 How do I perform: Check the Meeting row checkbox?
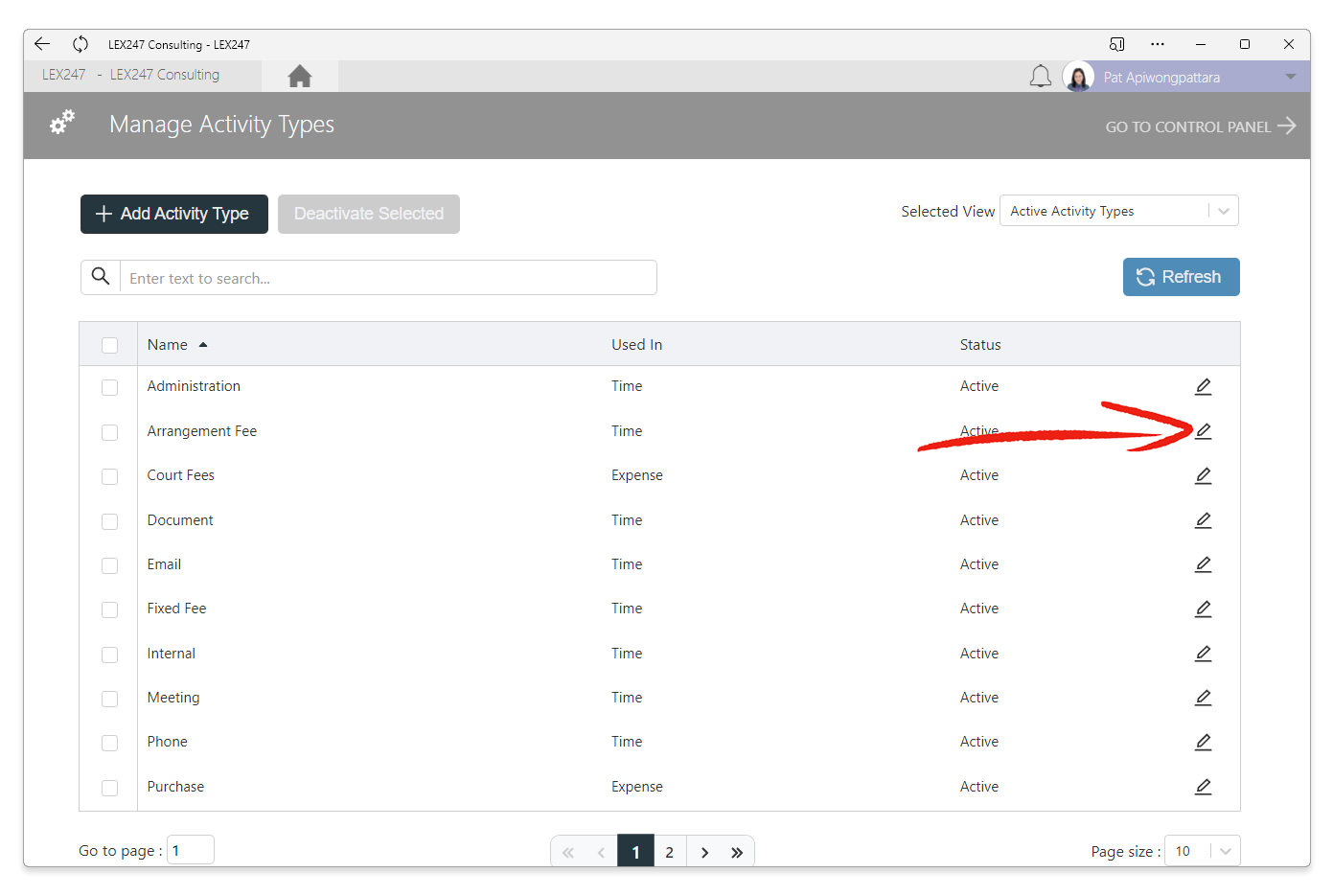coord(110,699)
